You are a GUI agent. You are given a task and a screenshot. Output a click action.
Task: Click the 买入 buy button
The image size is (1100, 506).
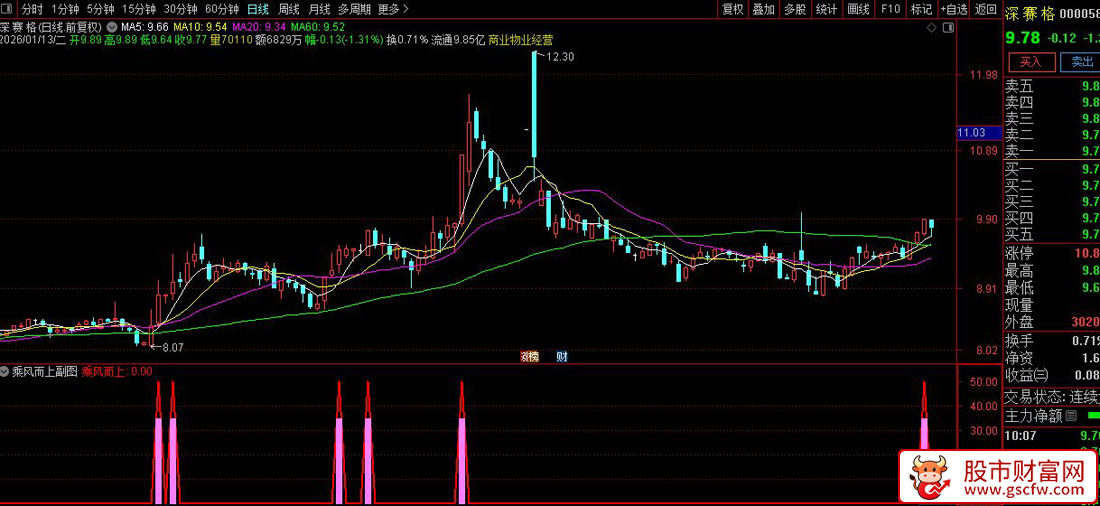tap(1031, 62)
